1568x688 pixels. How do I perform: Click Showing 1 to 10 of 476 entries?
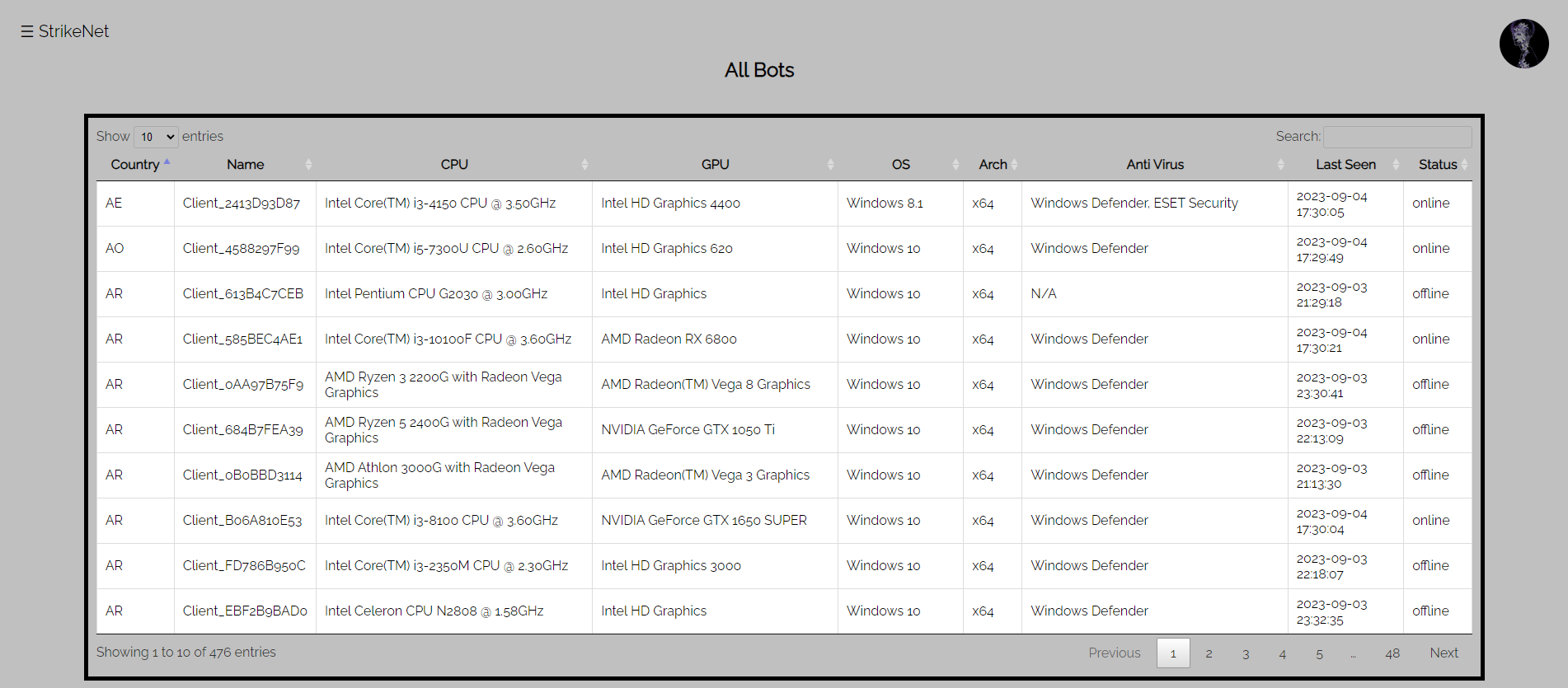tap(186, 653)
